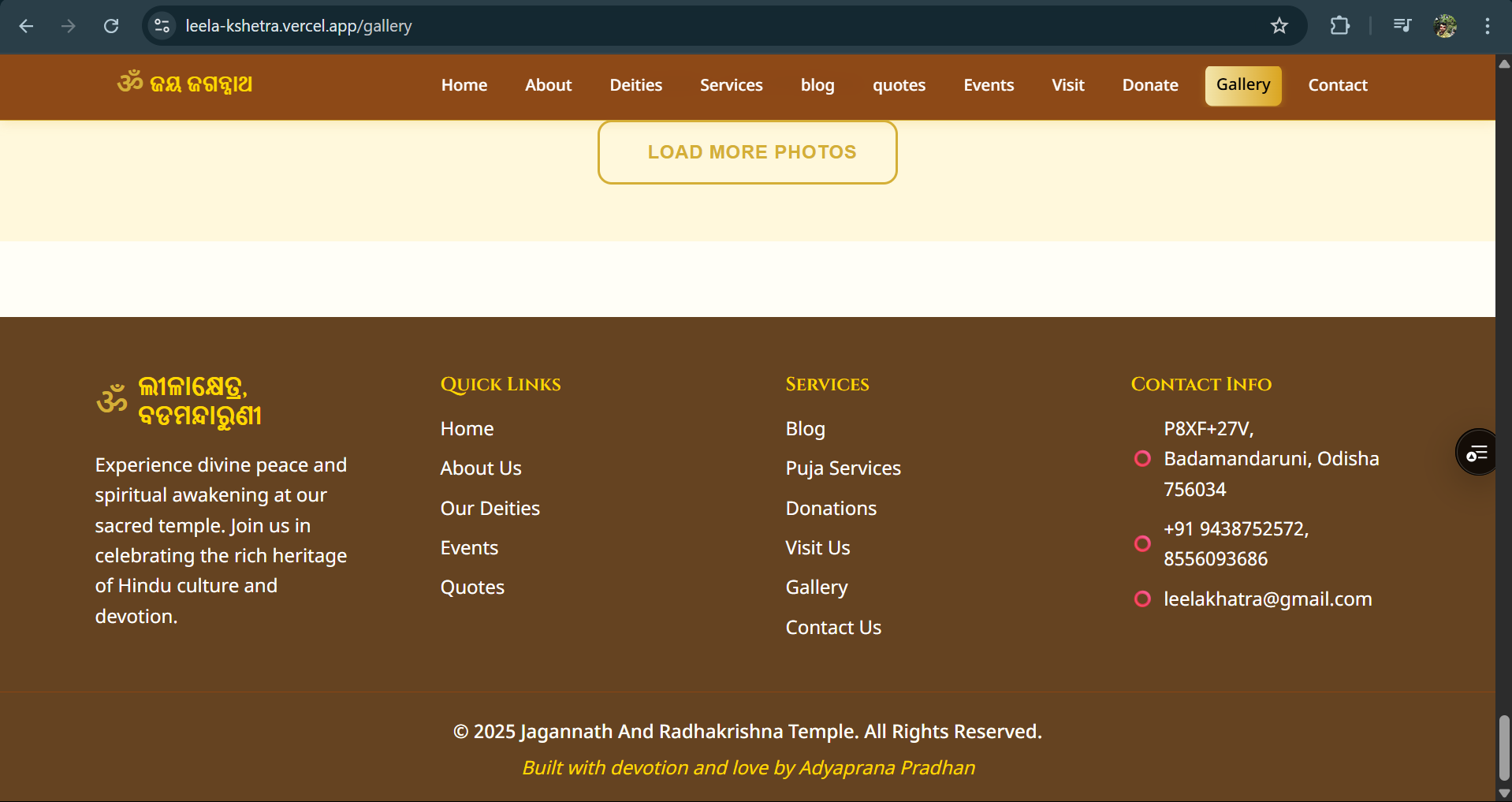Click the Contact Info footer heading

(x=1201, y=384)
